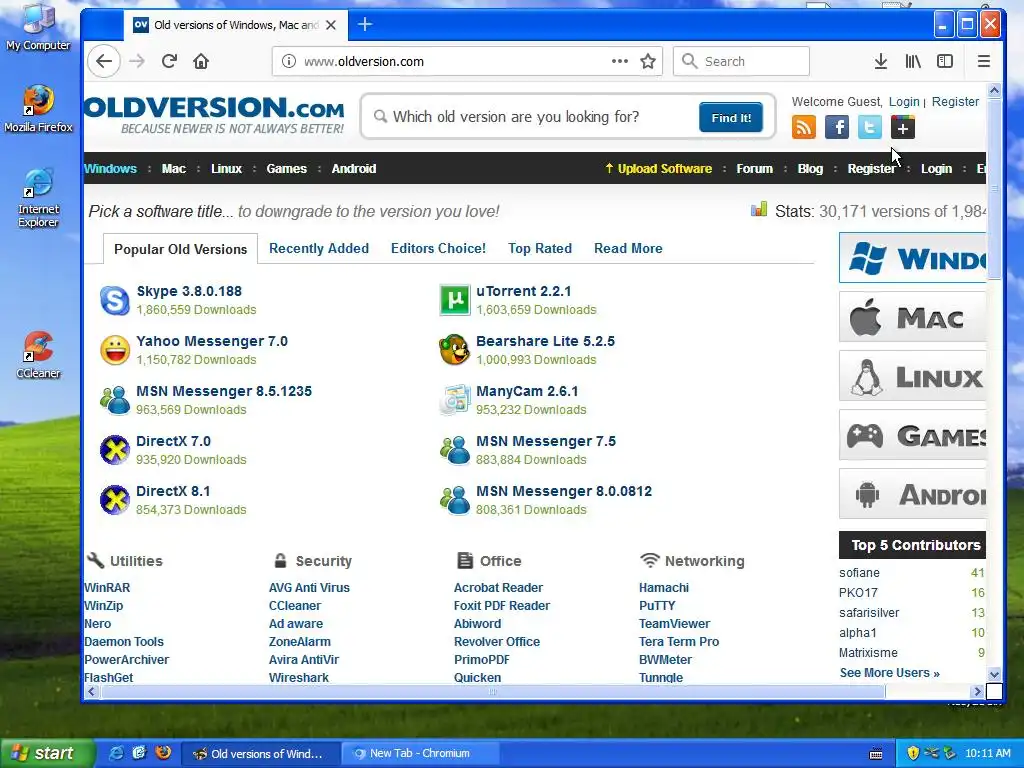Screen dimensions: 1024x768
Task: Open Blog in the navigation bar
Action: (810, 168)
